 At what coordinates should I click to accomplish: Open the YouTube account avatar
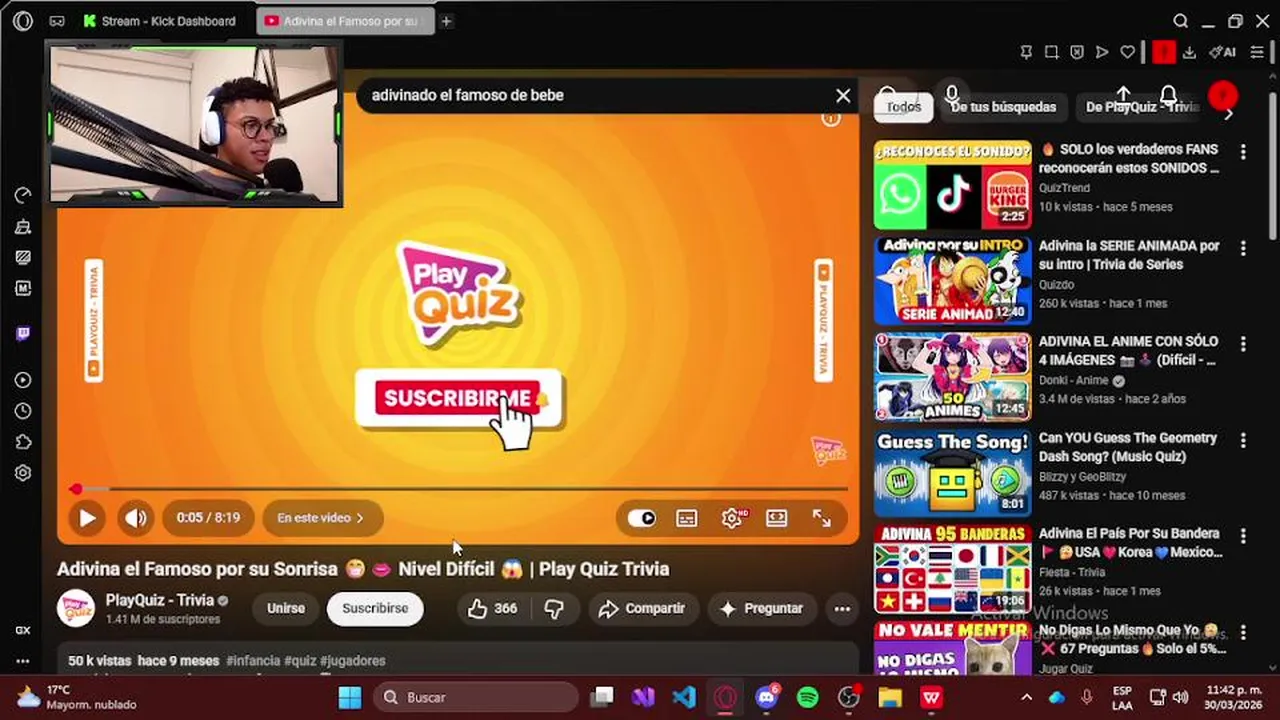click(1223, 96)
